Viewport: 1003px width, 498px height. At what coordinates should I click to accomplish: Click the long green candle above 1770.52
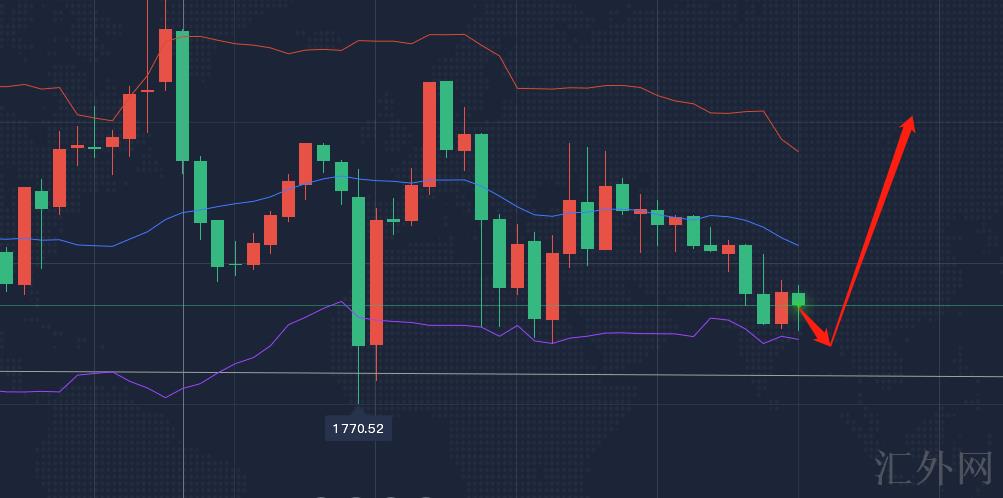(x=358, y=270)
